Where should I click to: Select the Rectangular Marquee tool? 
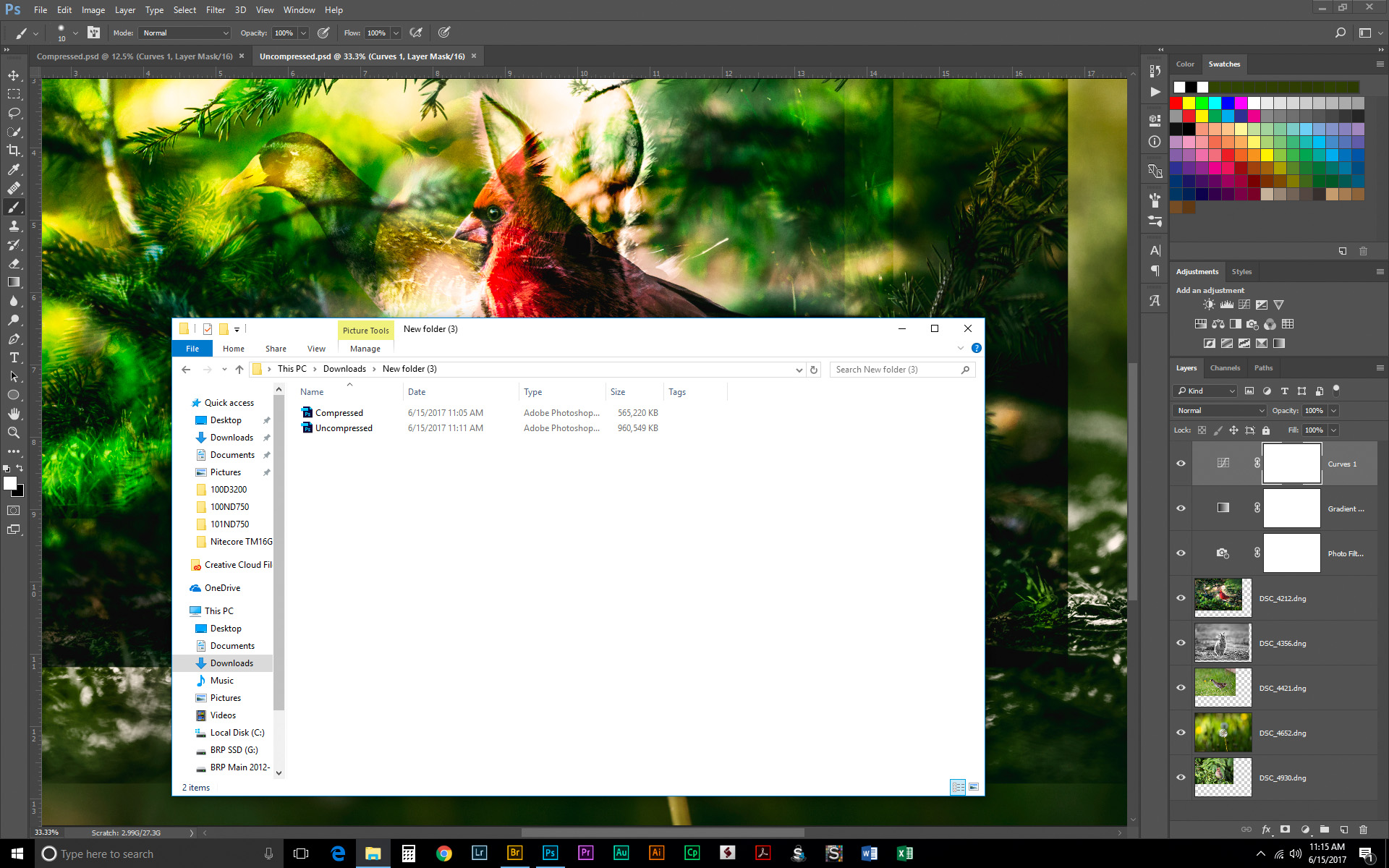pos(14,94)
